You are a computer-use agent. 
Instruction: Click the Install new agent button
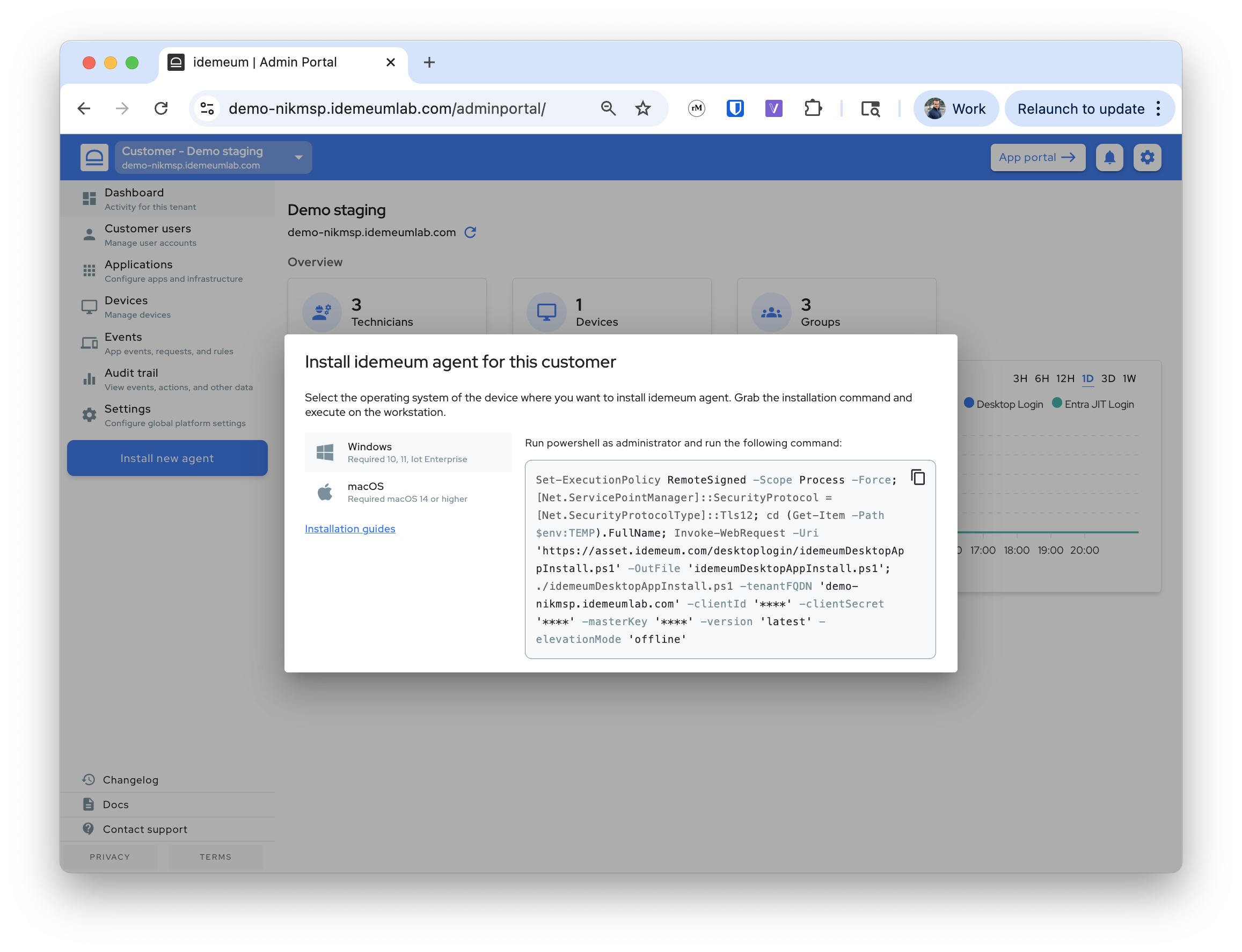(167, 458)
